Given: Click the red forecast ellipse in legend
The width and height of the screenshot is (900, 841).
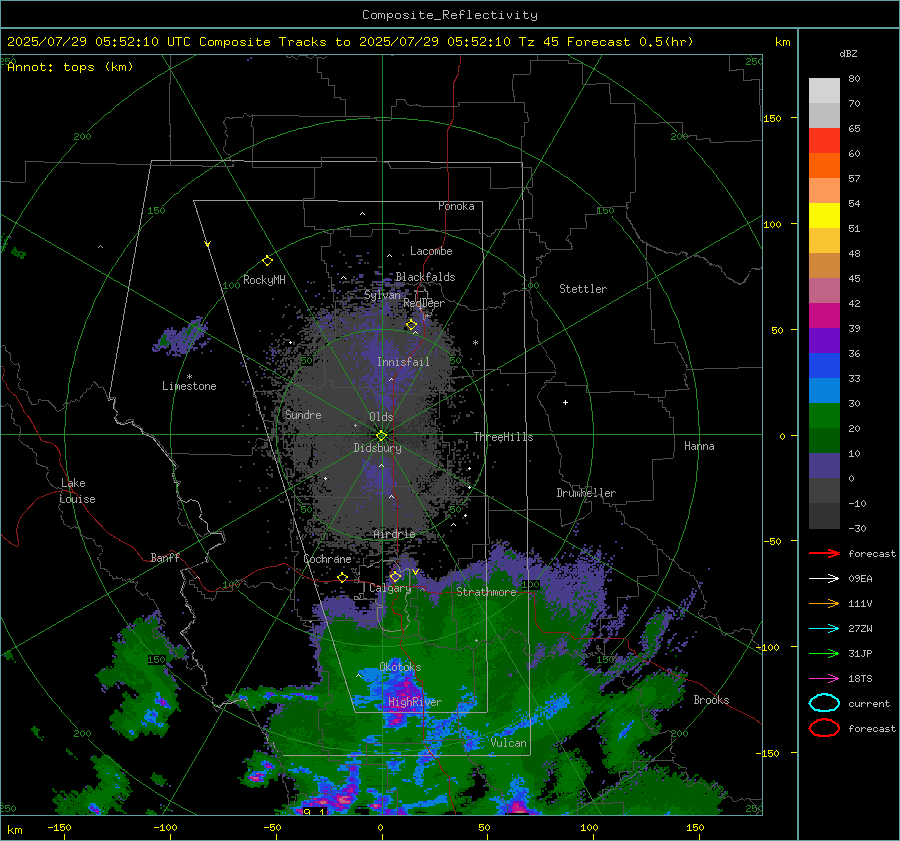Looking at the screenshot, I should (x=824, y=728).
